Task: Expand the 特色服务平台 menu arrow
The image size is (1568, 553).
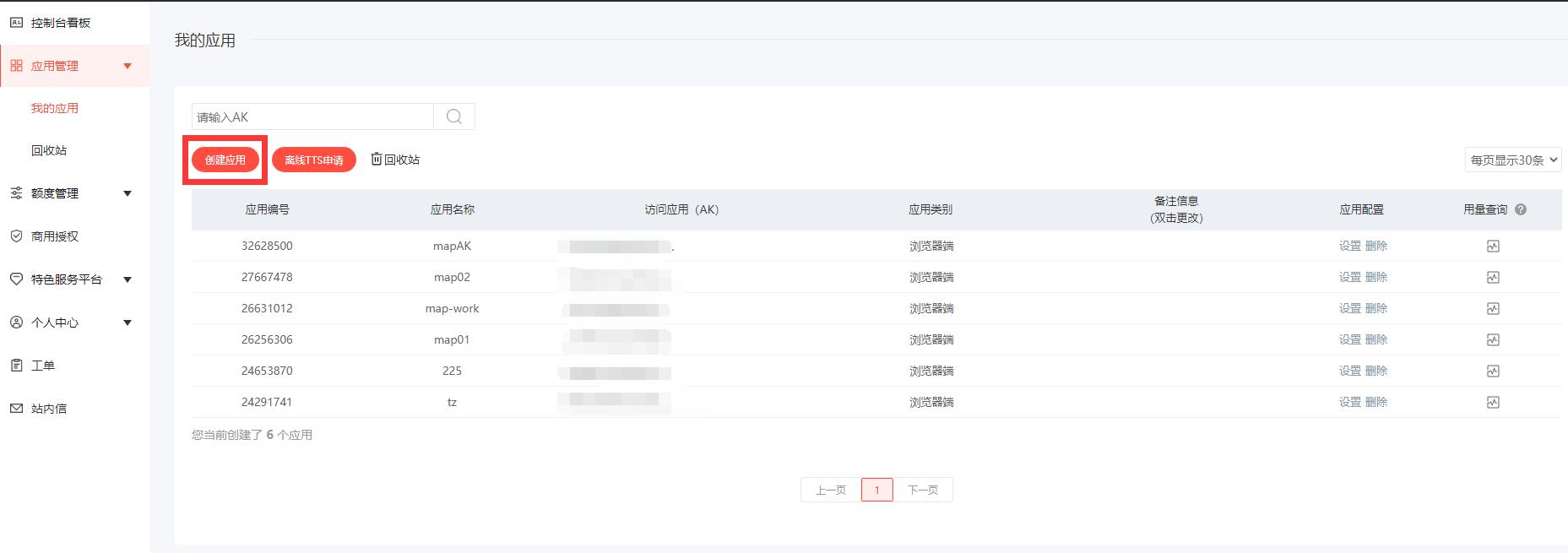Action: 128,279
